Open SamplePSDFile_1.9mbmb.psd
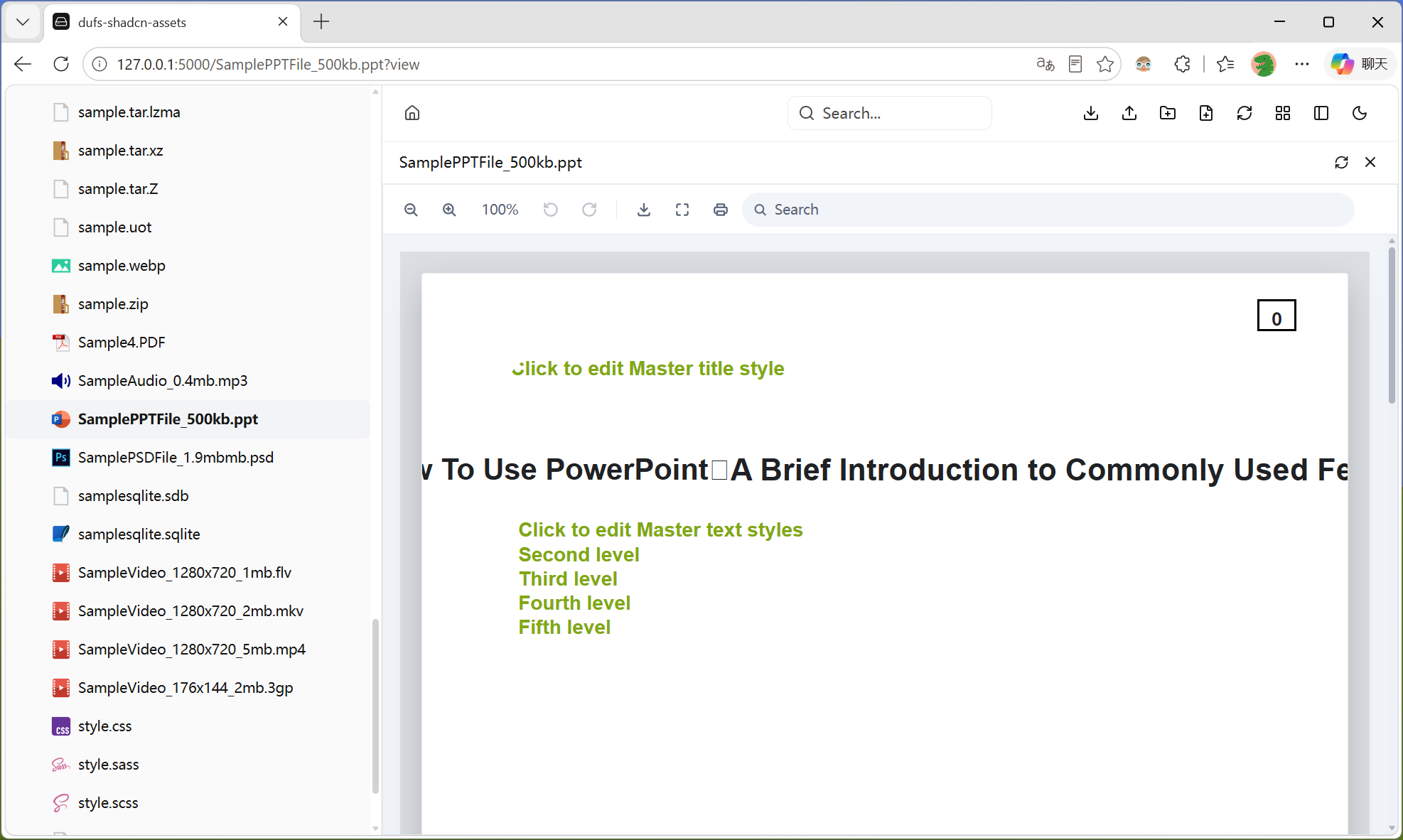The image size is (1403, 840). click(x=189, y=458)
